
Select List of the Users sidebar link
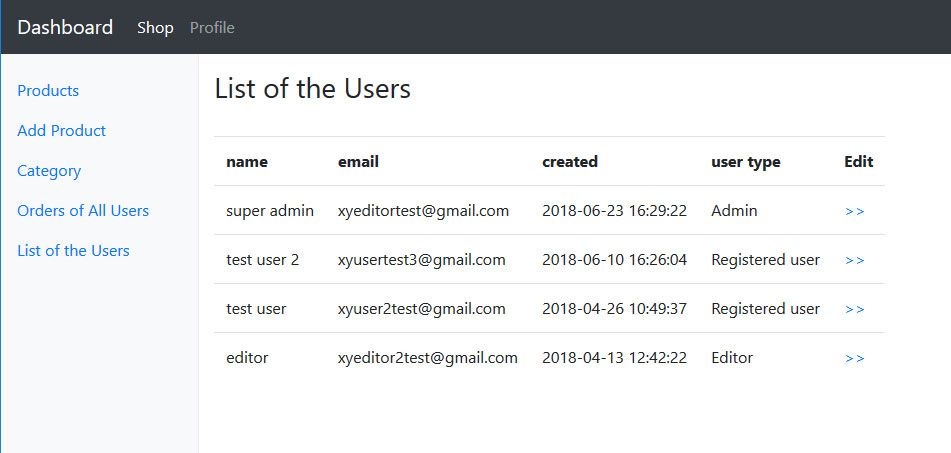73,250
